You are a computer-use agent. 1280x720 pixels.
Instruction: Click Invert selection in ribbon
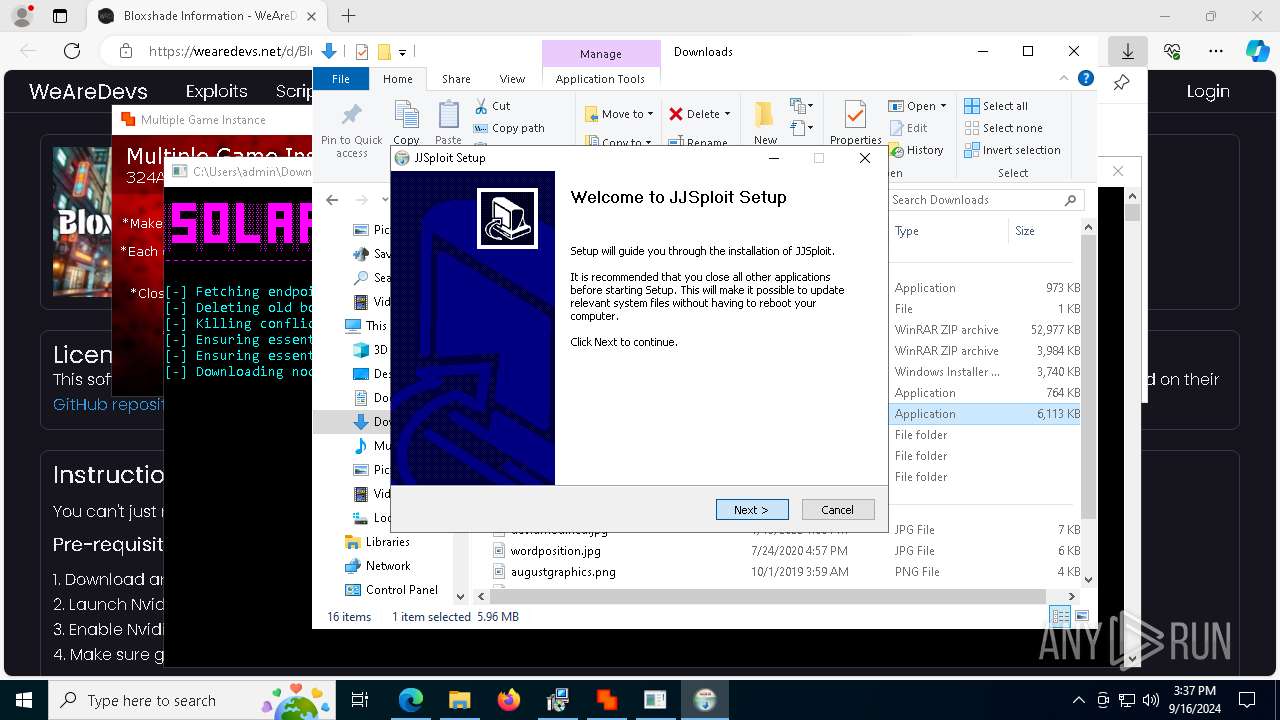(x=1012, y=150)
